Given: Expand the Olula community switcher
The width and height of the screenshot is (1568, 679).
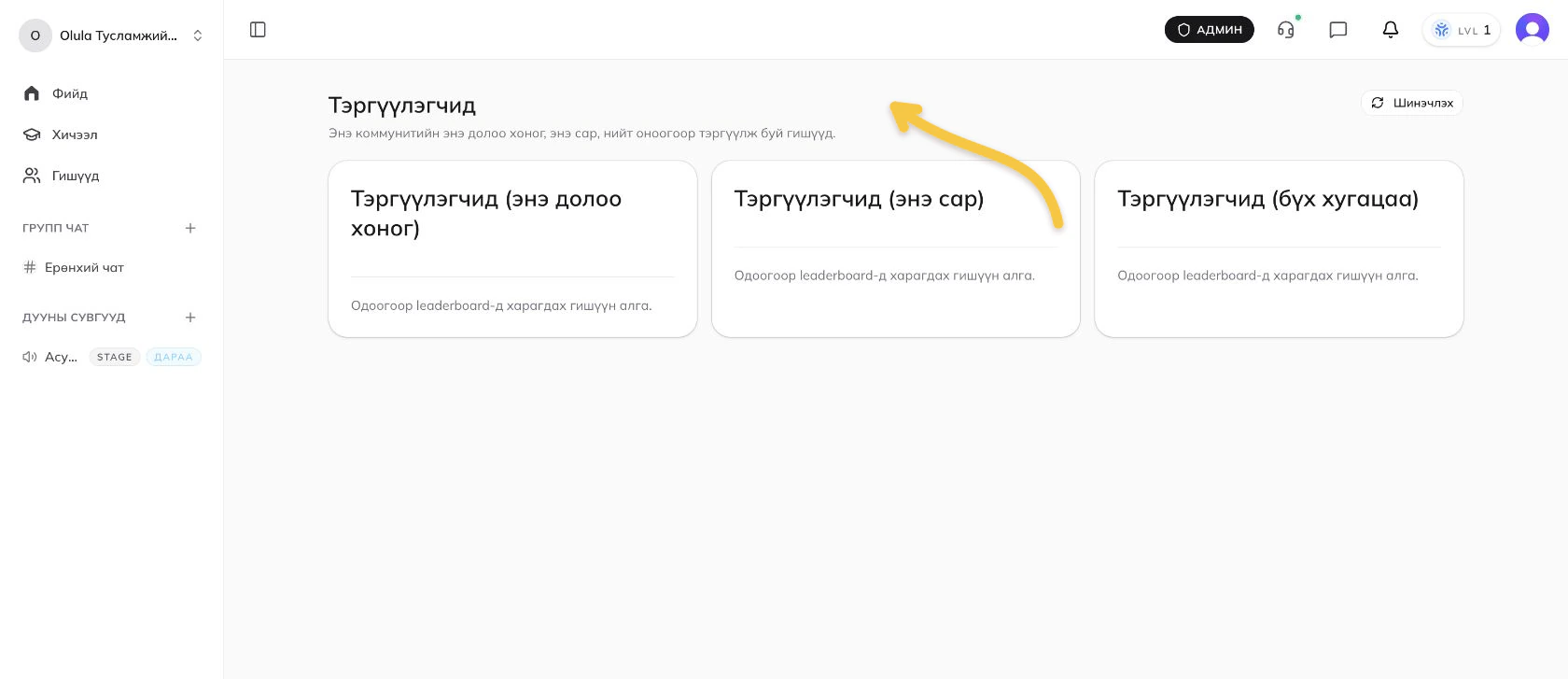Looking at the screenshot, I should (112, 35).
